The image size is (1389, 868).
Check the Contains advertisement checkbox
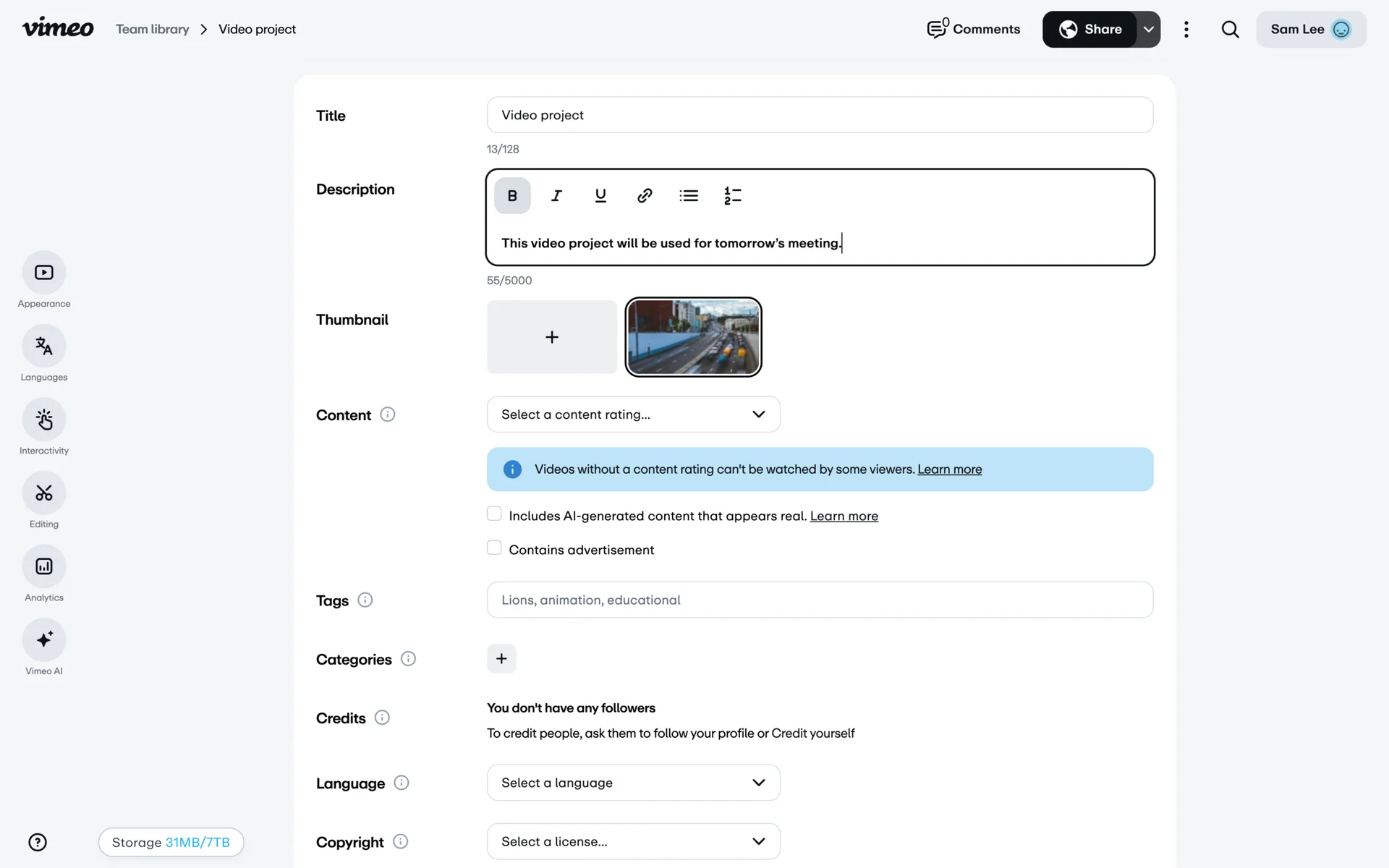(x=494, y=548)
